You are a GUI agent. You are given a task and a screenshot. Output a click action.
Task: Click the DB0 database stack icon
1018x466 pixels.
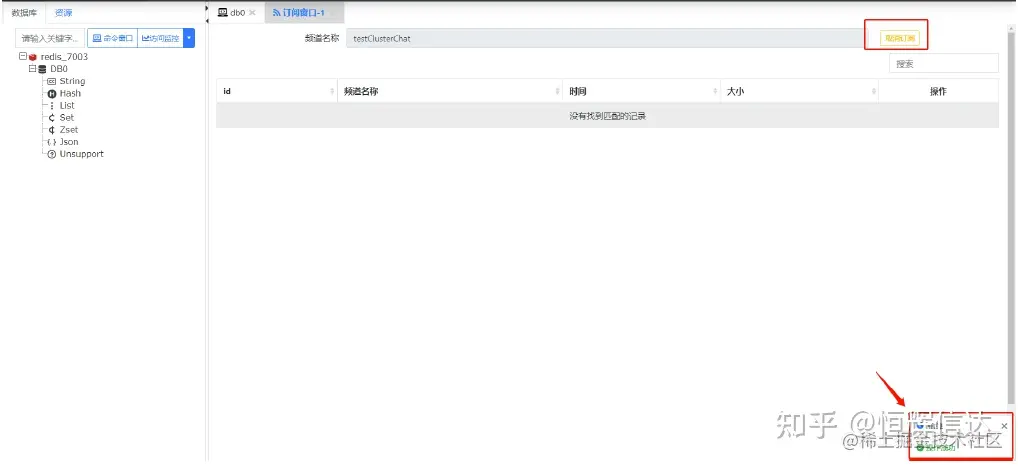click(42, 69)
